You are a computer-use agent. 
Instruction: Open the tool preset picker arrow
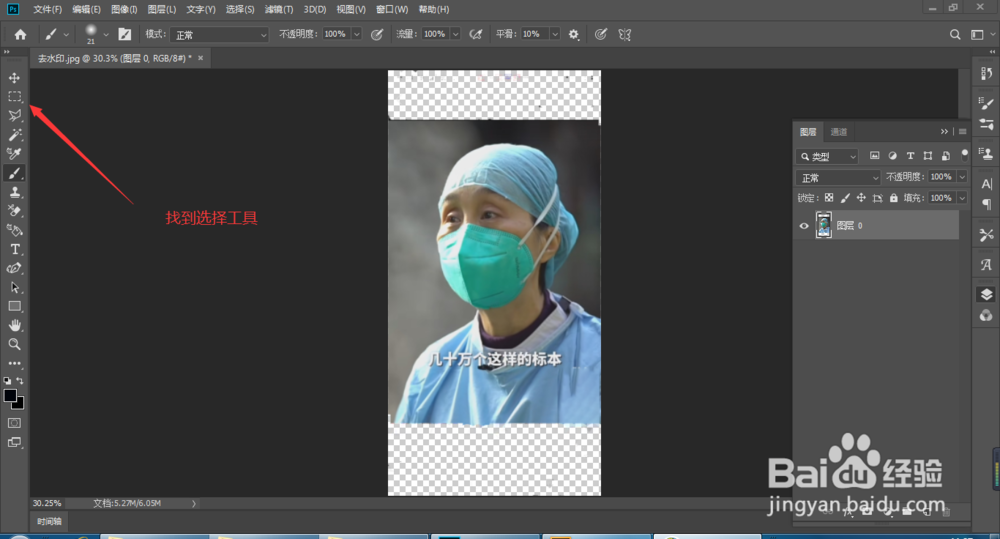pos(66,34)
